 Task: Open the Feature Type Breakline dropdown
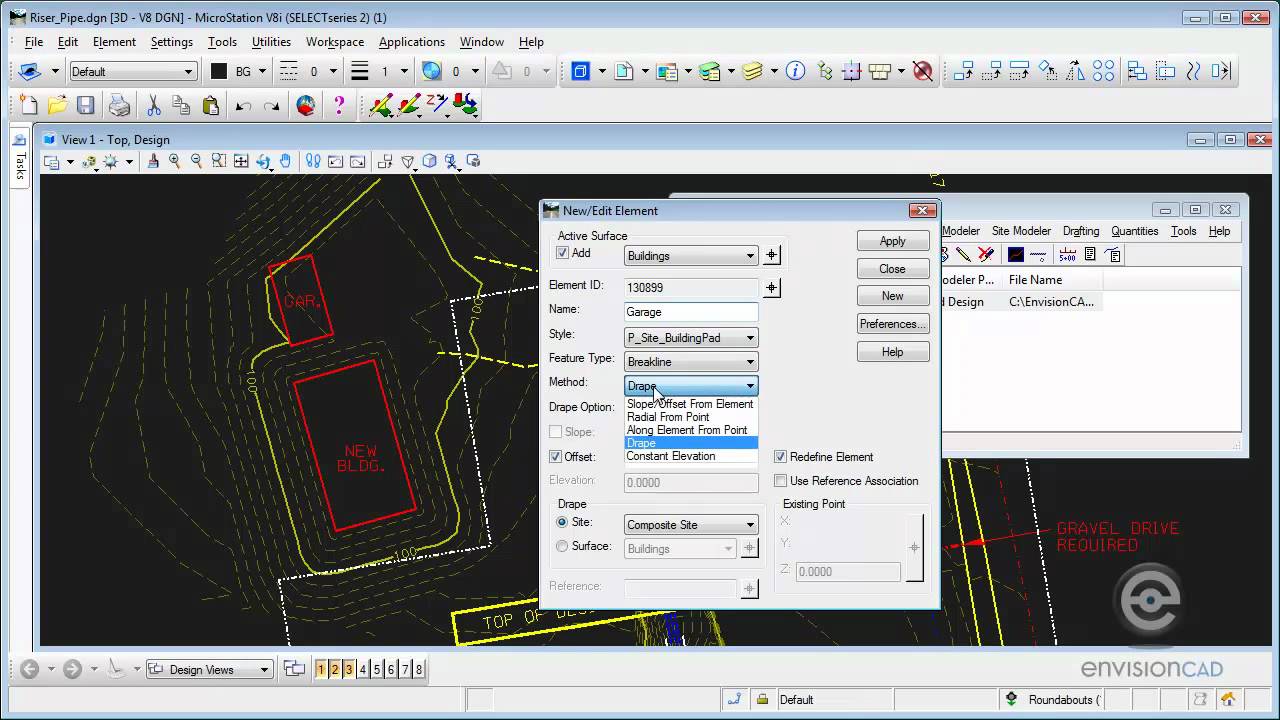691,362
